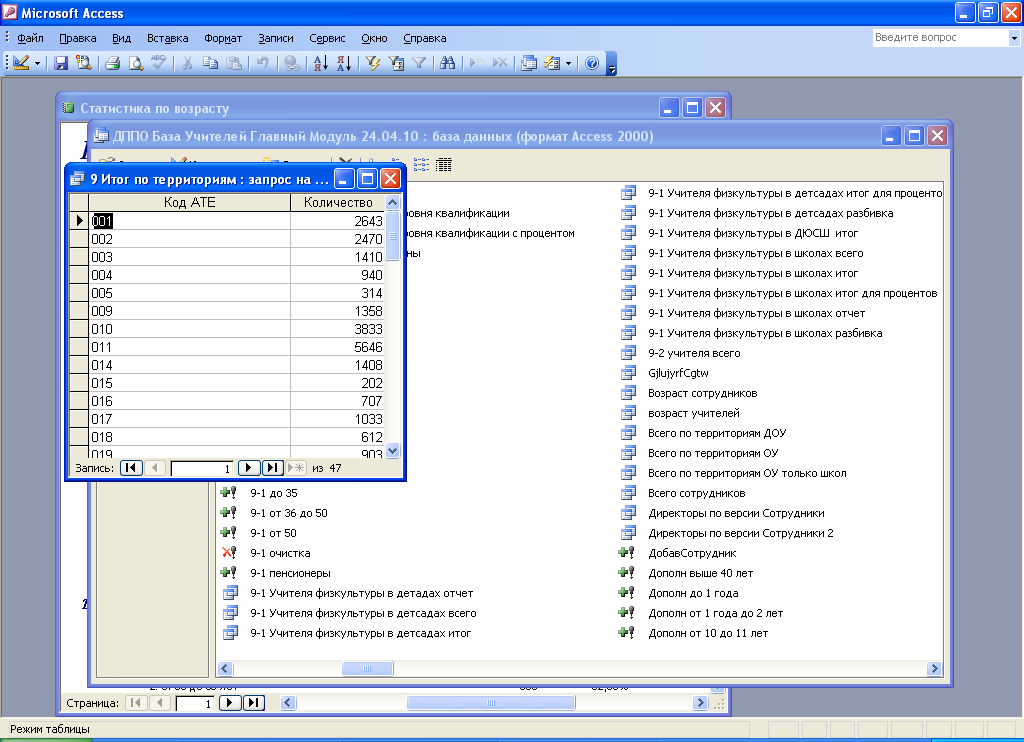Screen dimensions: 1024x742
Task: Click the Undo arrow icon
Action: point(263,63)
